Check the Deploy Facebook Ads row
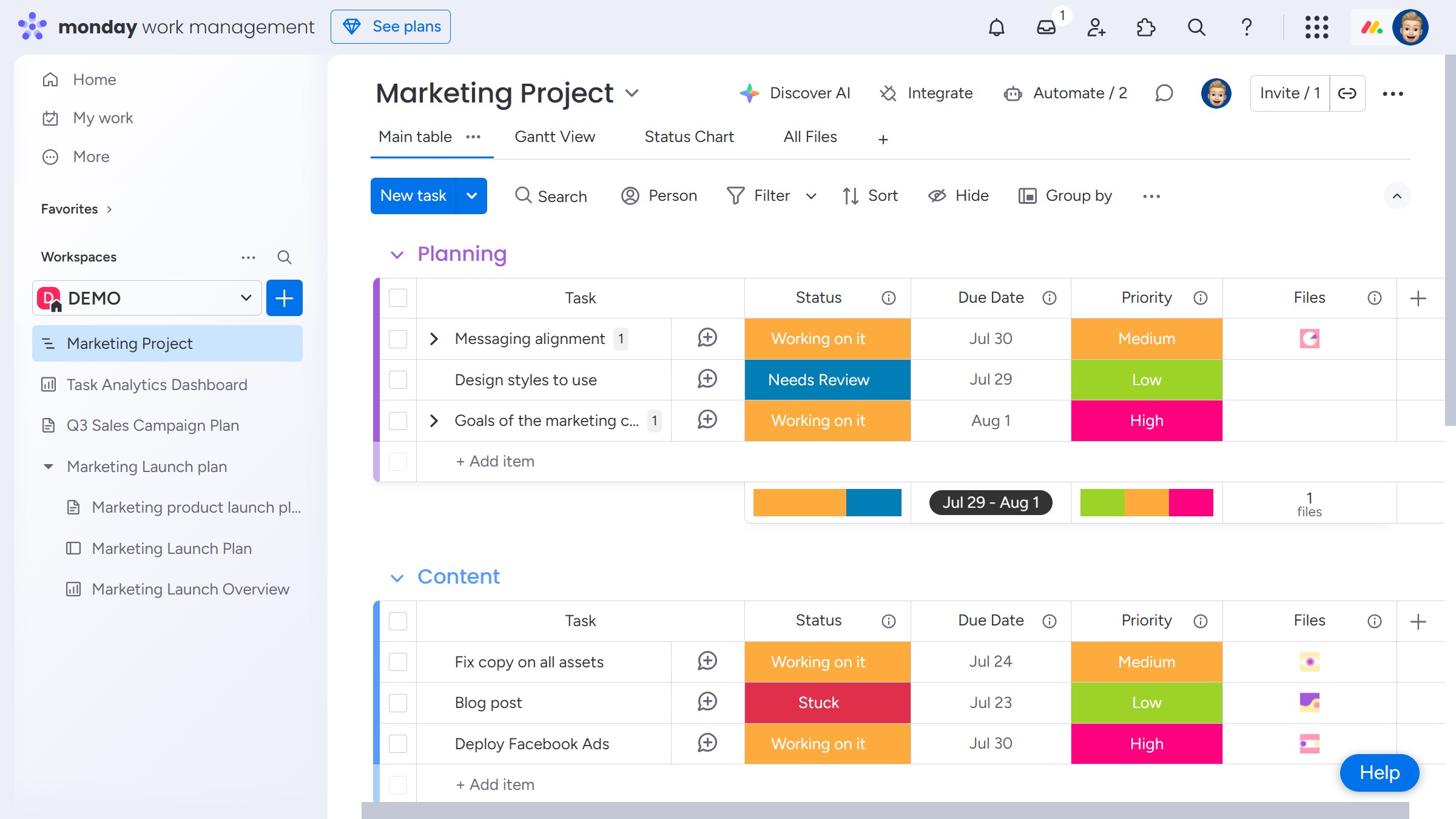Image resolution: width=1456 pixels, height=819 pixels. click(x=398, y=744)
